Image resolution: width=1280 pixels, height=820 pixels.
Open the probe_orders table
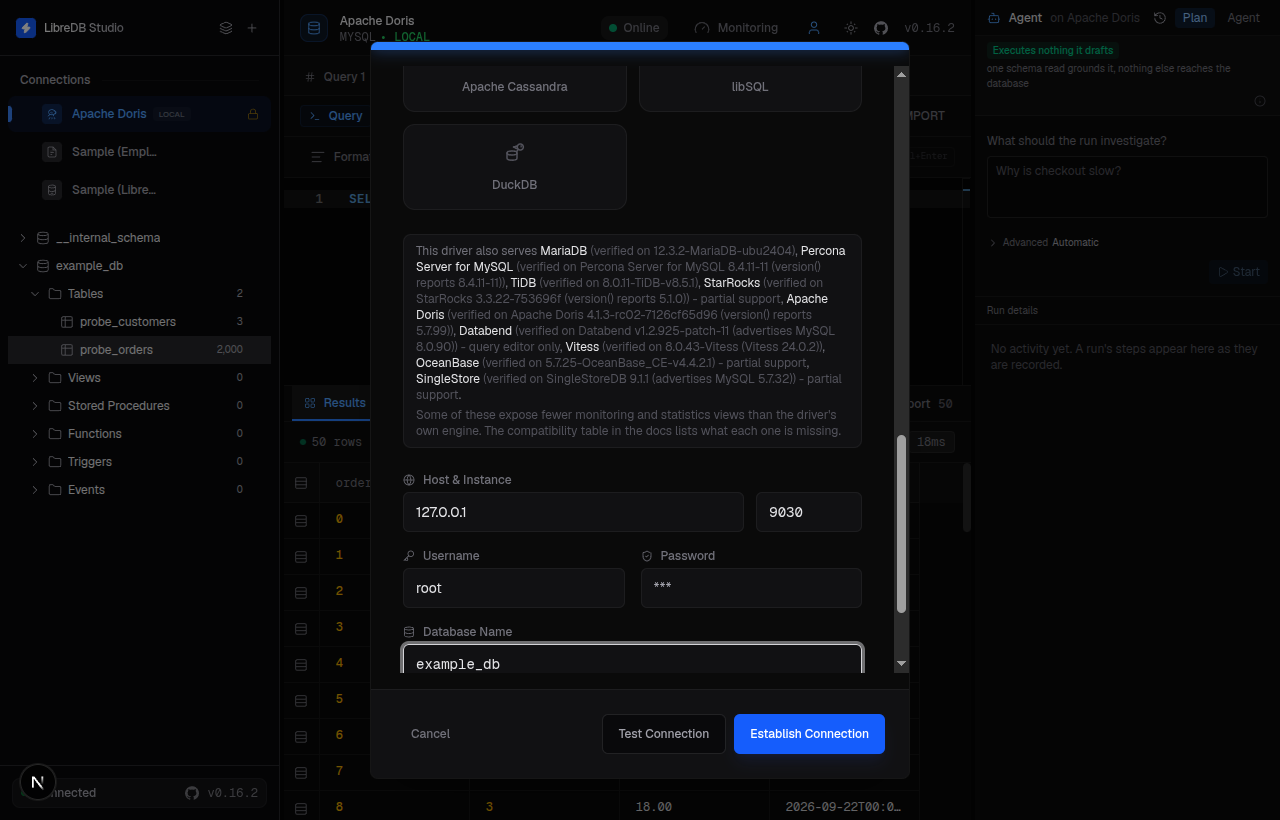point(139,350)
